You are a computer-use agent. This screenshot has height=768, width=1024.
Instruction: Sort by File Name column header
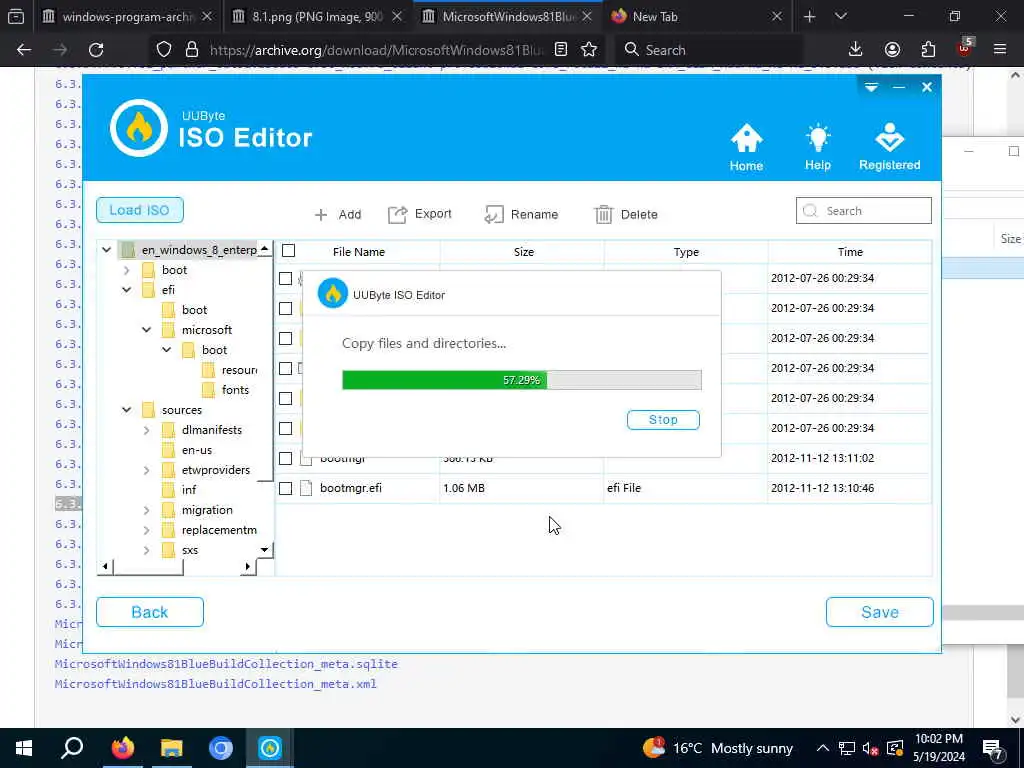359,252
